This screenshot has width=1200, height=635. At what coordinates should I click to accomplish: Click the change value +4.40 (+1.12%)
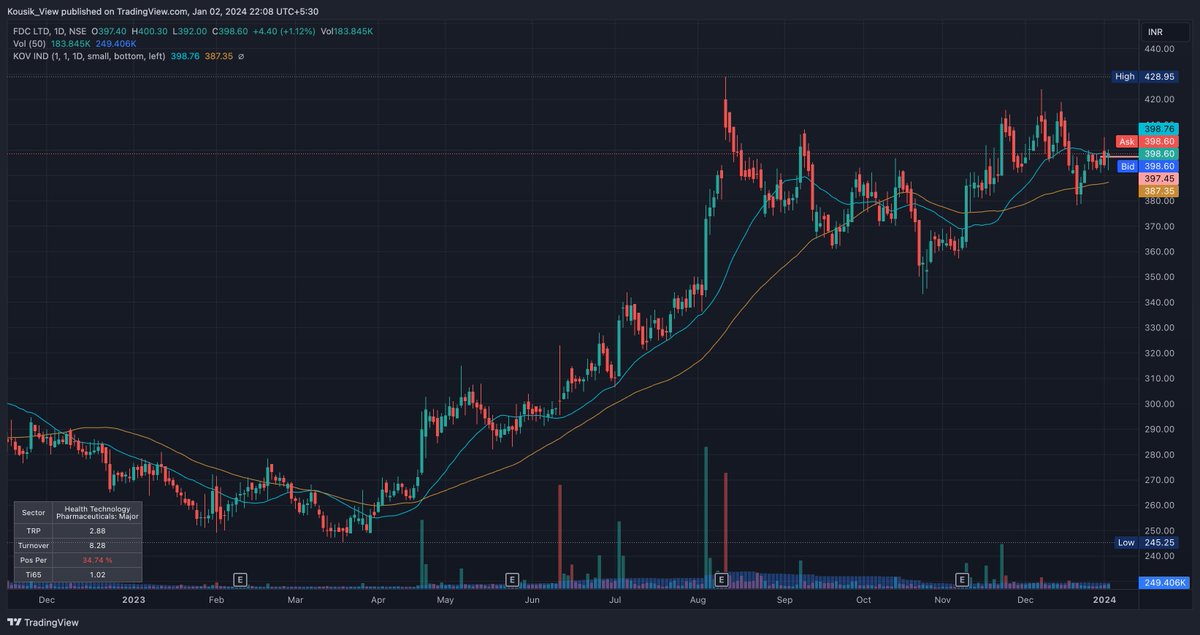click(x=284, y=32)
